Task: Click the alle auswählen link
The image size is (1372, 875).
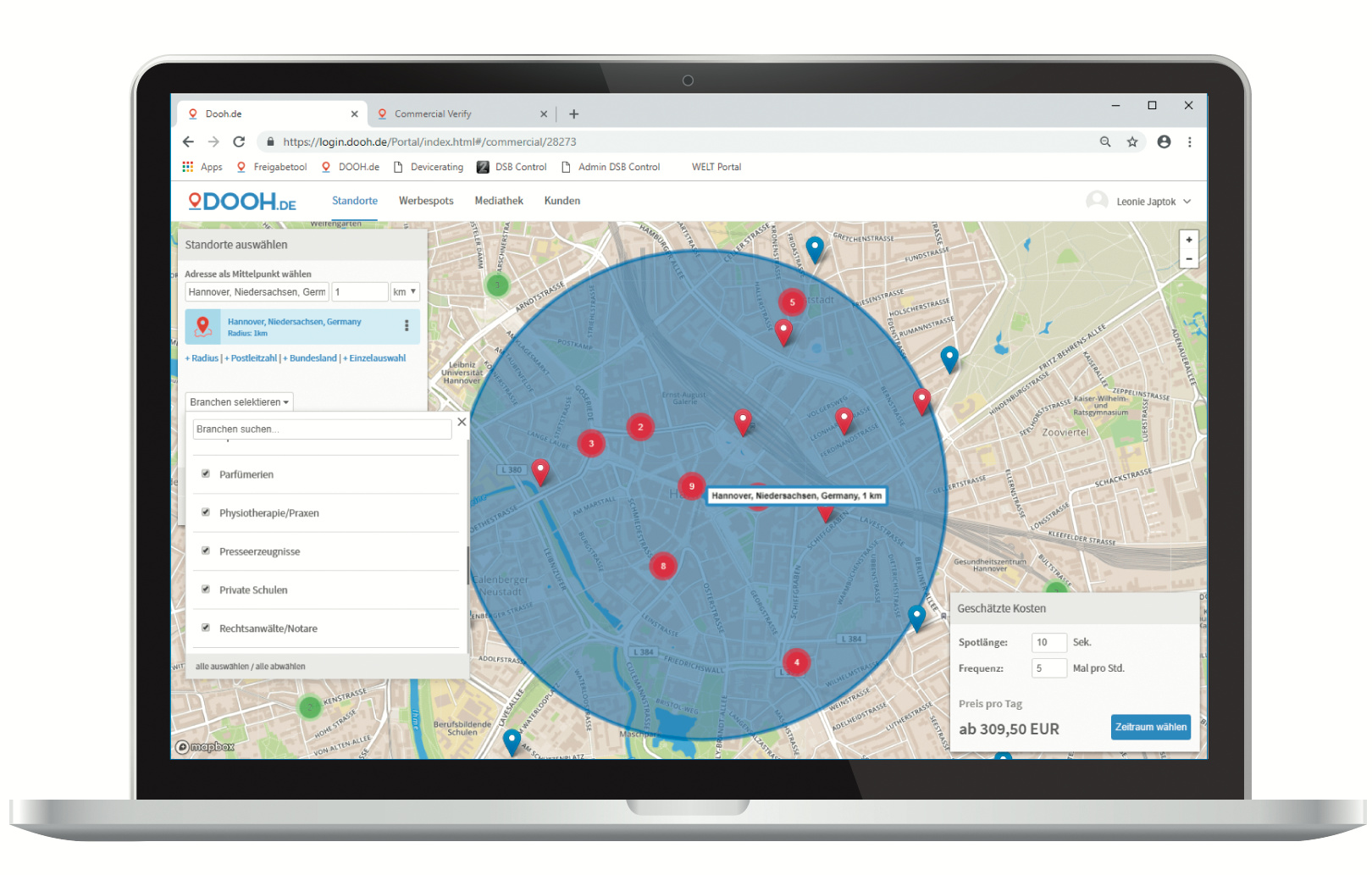Action: [222, 667]
